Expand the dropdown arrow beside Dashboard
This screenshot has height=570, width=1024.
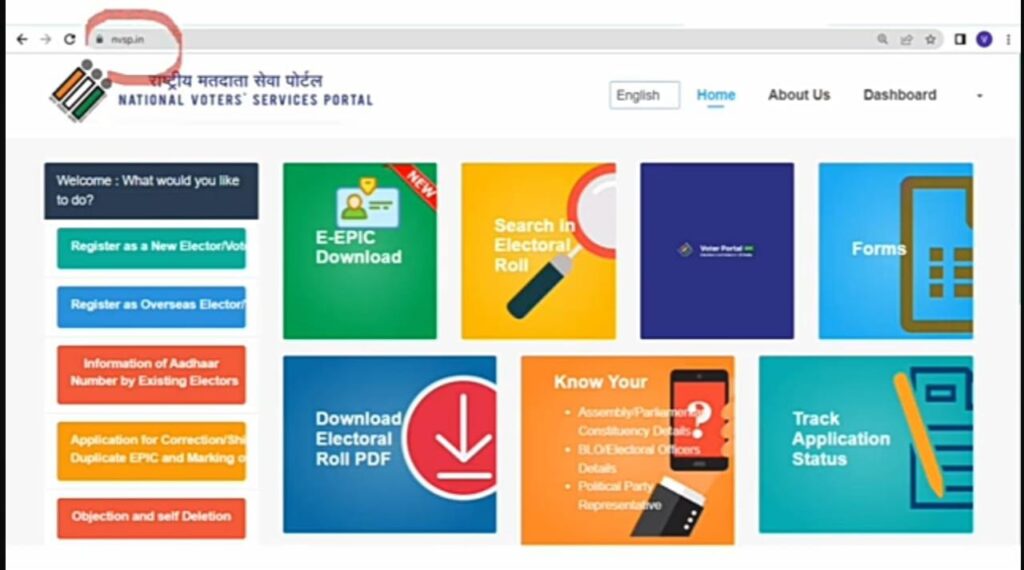[979, 96]
